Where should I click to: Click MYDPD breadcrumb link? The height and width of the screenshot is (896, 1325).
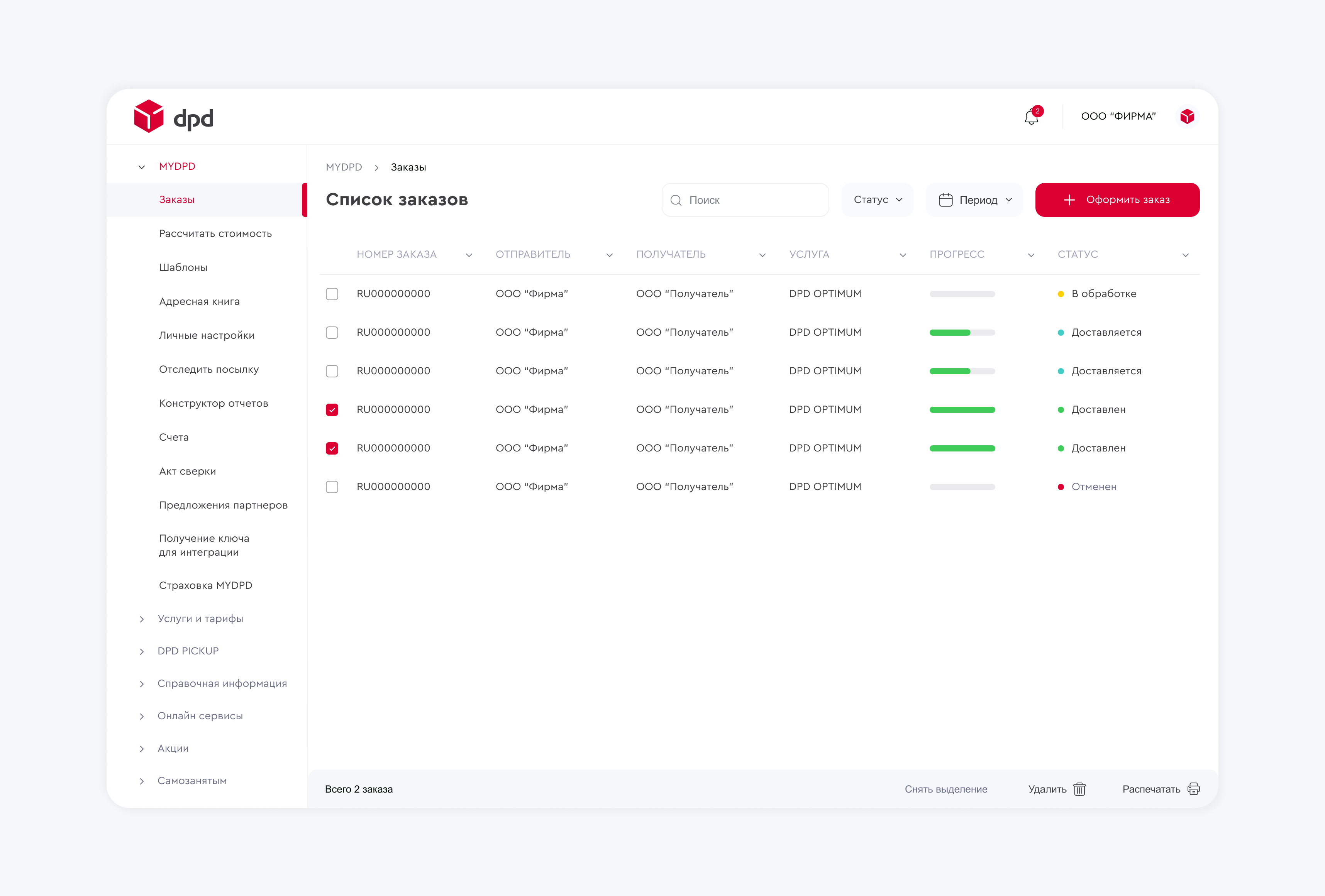344,167
